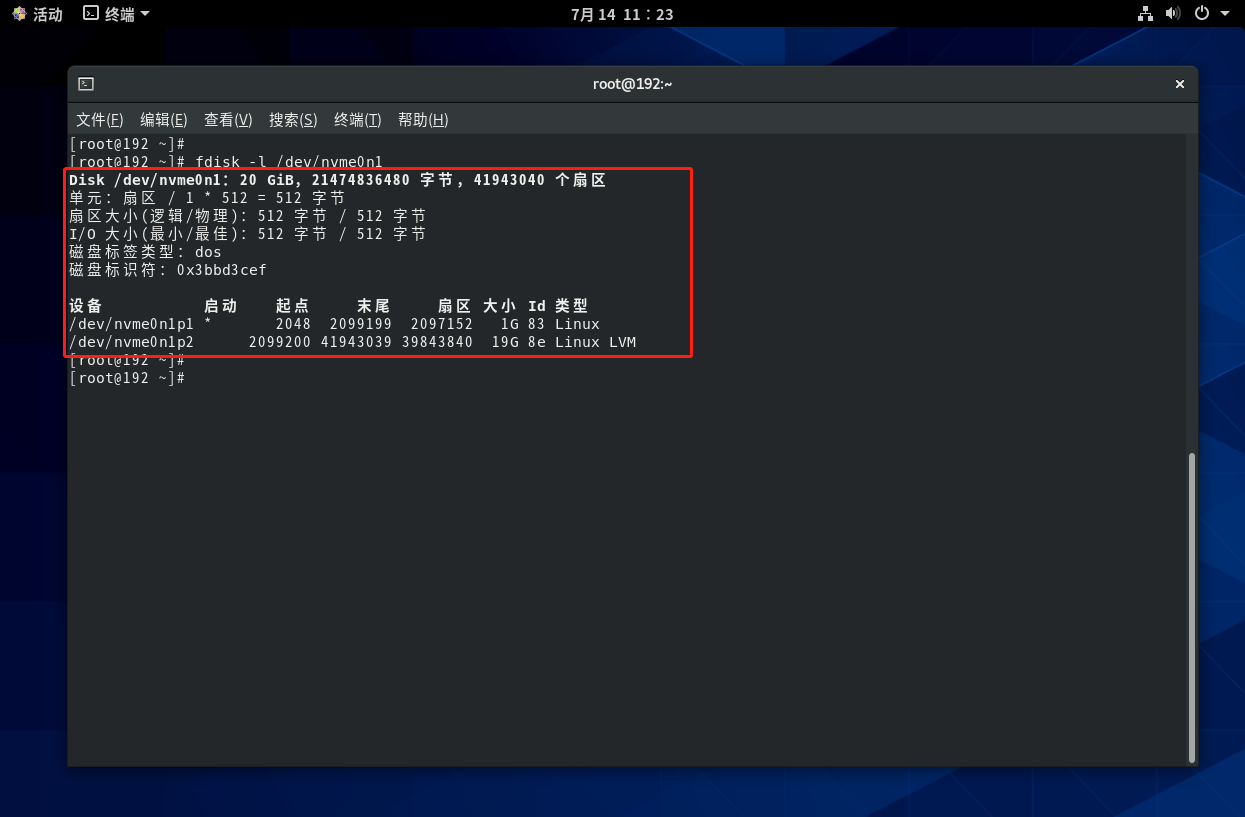1245x817 pixels.
Task: Click the Activities (活动) logo icon
Action: tap(19, 14)
